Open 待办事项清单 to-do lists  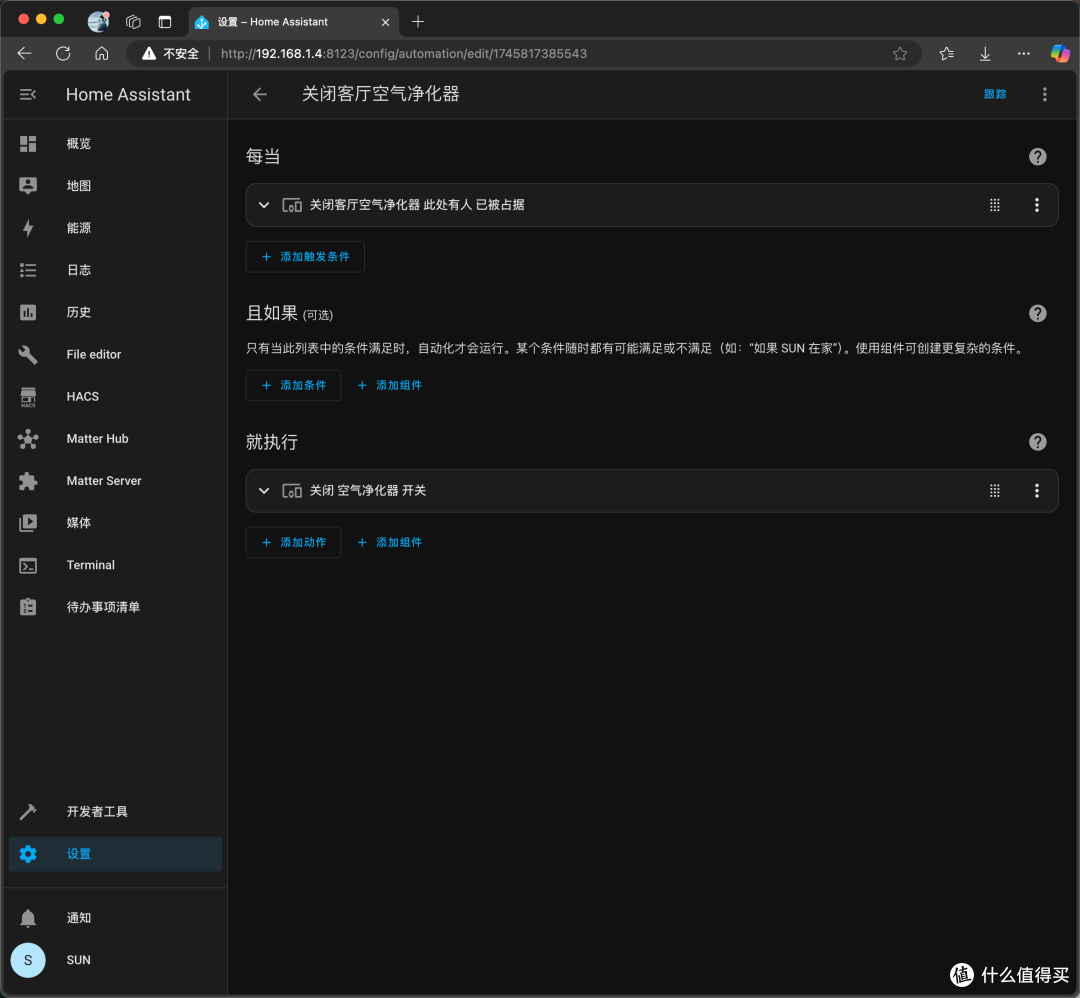[115, 607]
